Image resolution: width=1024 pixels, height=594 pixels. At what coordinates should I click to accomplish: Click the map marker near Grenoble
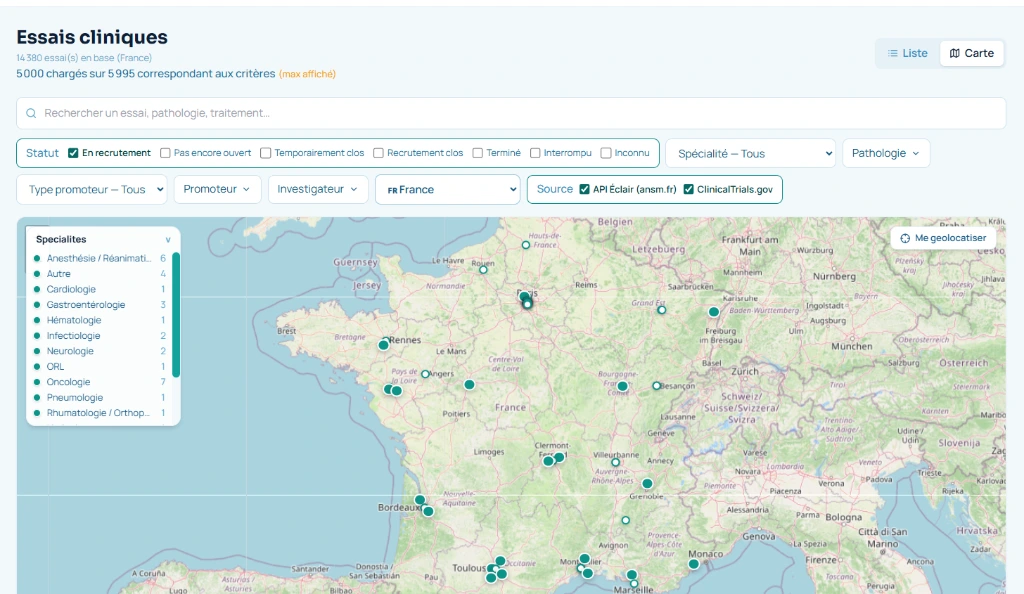(647, 484)
